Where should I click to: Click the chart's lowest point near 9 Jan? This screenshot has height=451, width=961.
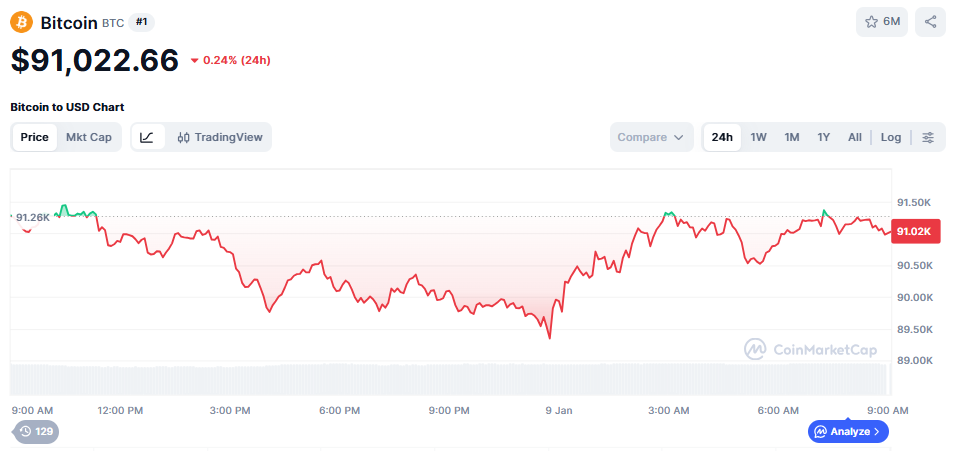[x=549, y=337]
